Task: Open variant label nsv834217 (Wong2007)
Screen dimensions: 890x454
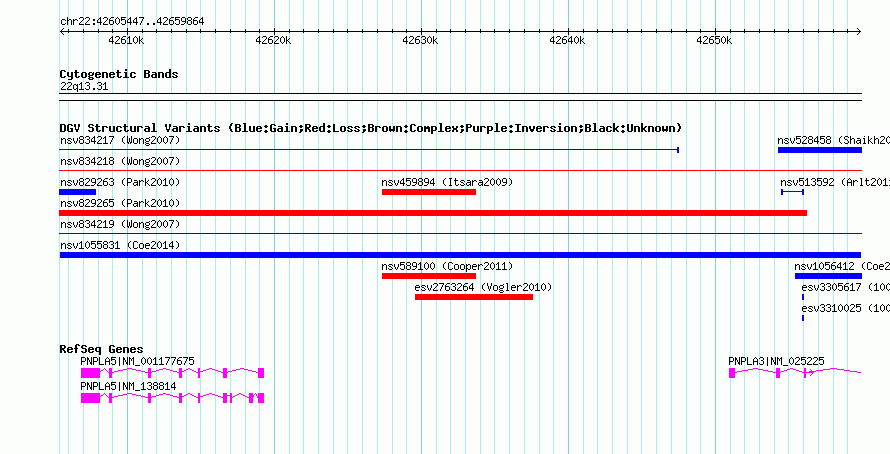Action: click(x=120, y=140)
